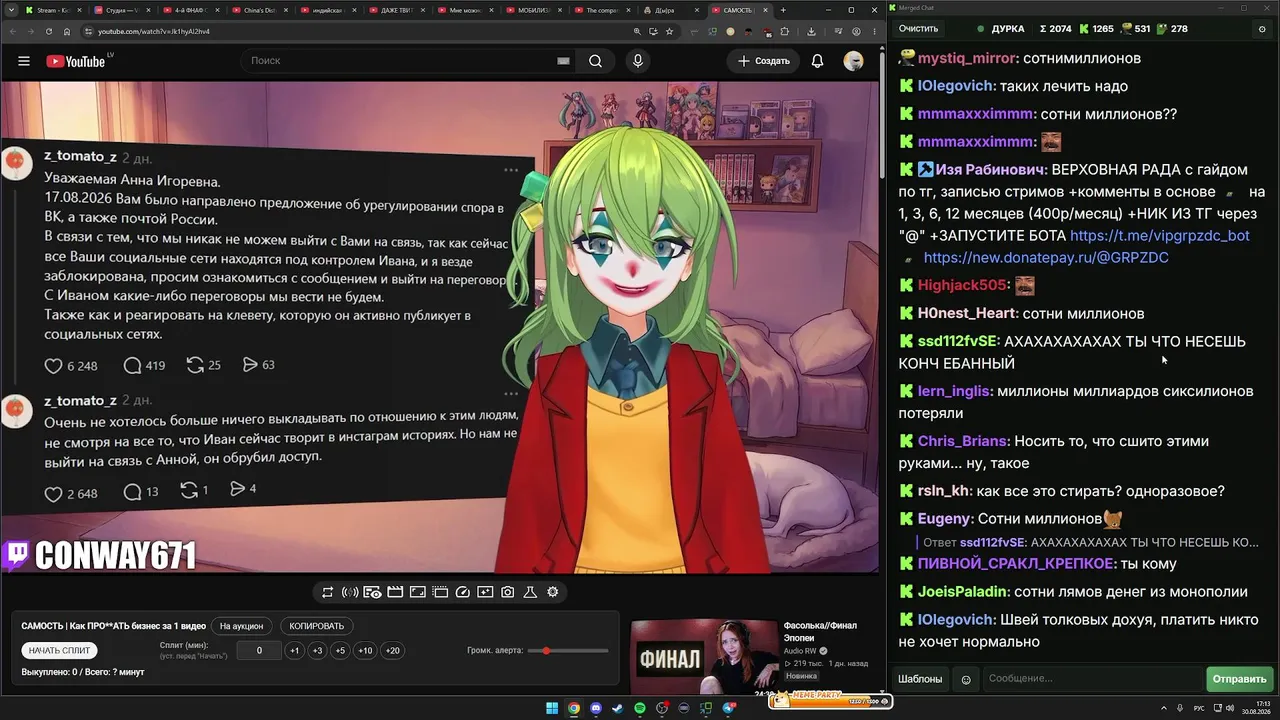Open the Windows Start menu
Image resolution: width=1280 pixels, height=720 pixels.
tap(551, 708)
